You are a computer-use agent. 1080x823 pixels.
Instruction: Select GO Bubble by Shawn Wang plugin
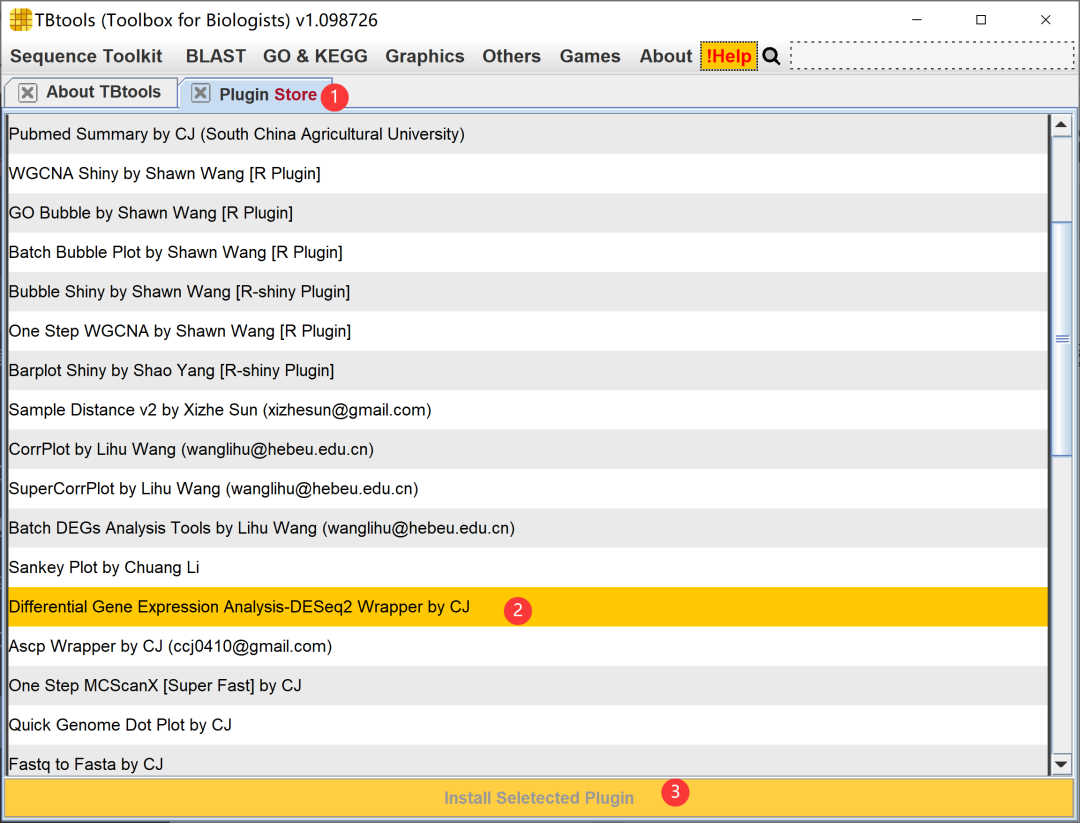pyautogui.click(x=528, y=213)
